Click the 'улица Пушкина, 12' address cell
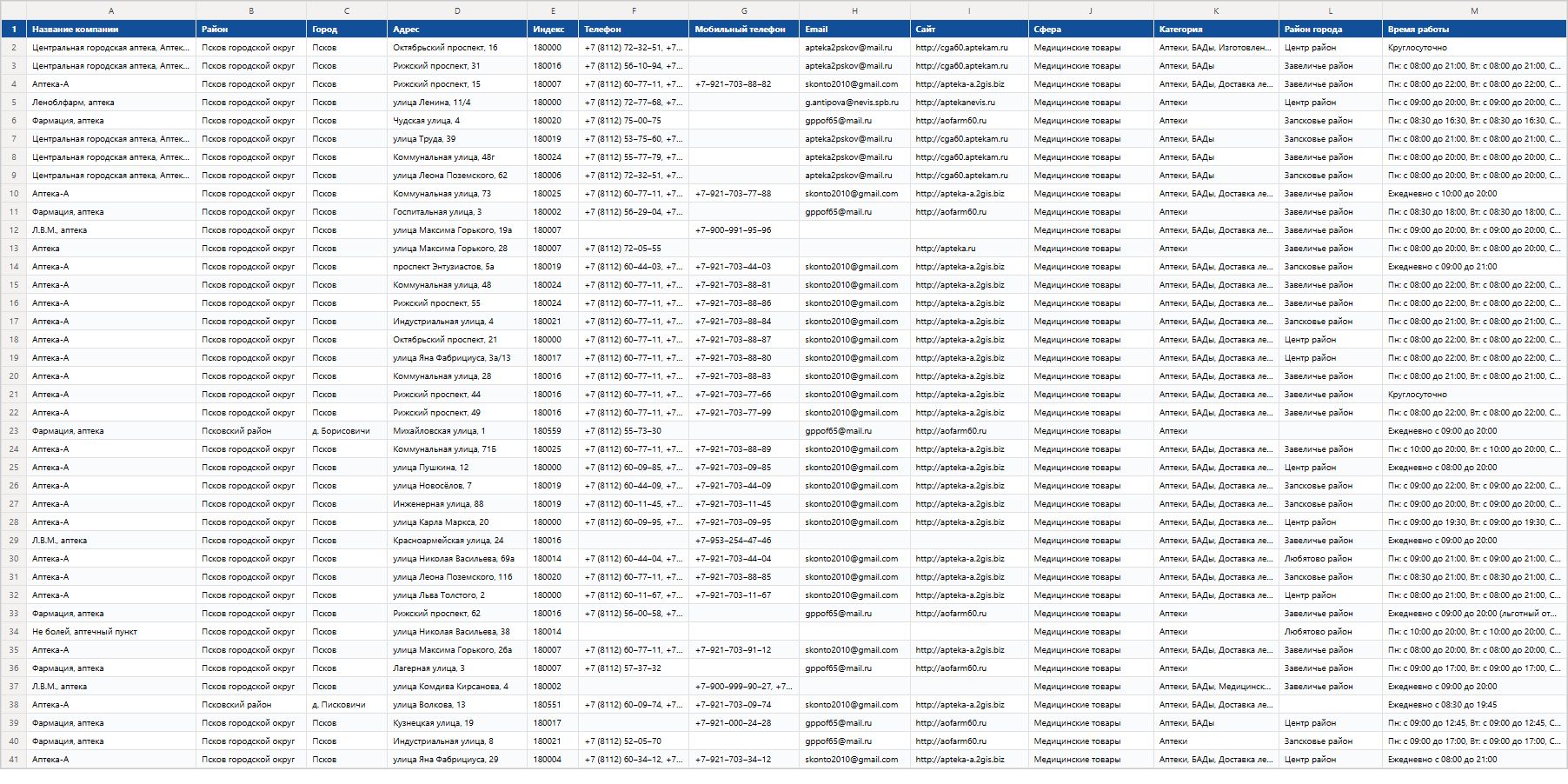The height and width of the screenshot is (784, 1568). click(457, 467)
